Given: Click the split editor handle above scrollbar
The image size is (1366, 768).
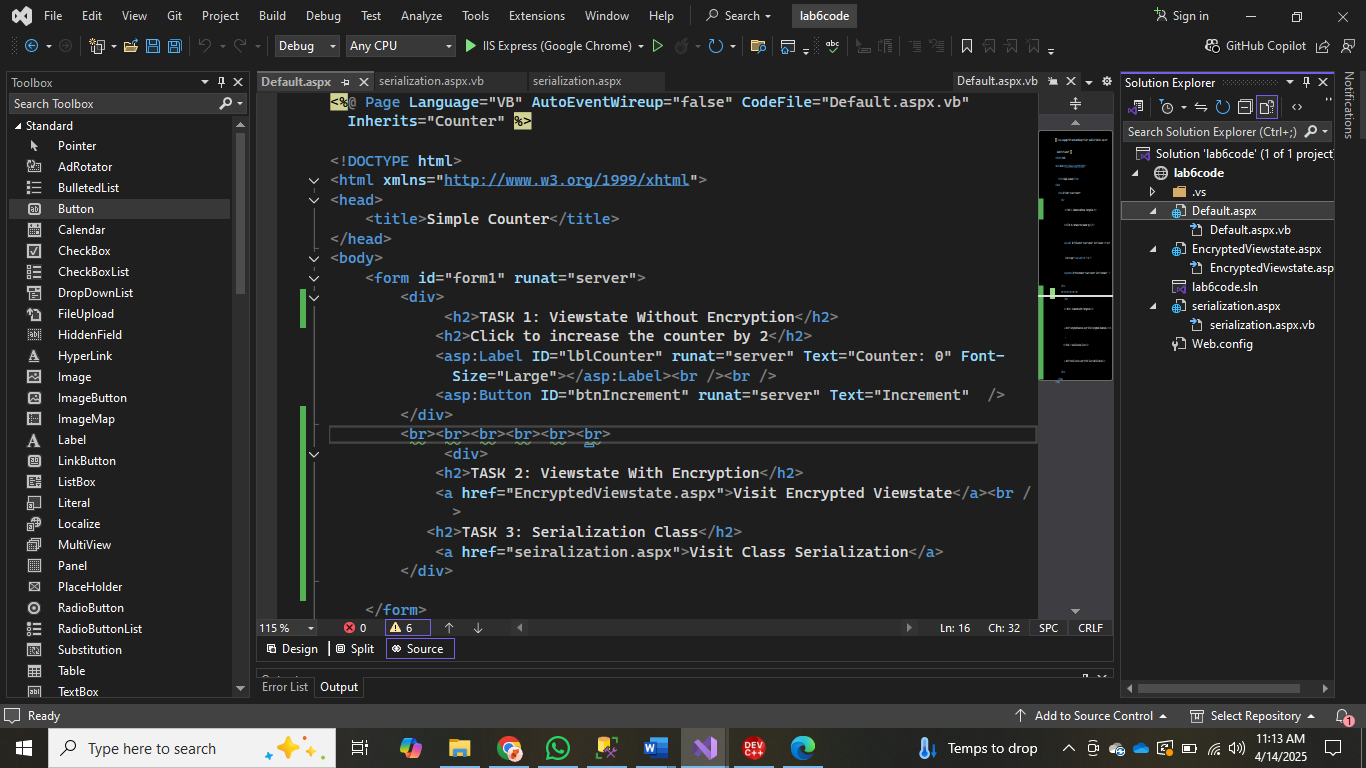Looking at the screenshot, I should (1075, 104).
